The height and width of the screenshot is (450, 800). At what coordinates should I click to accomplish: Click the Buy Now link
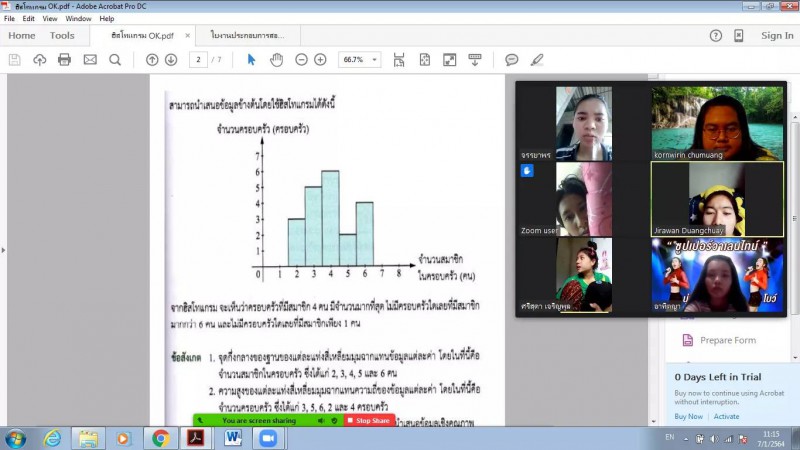688,416
